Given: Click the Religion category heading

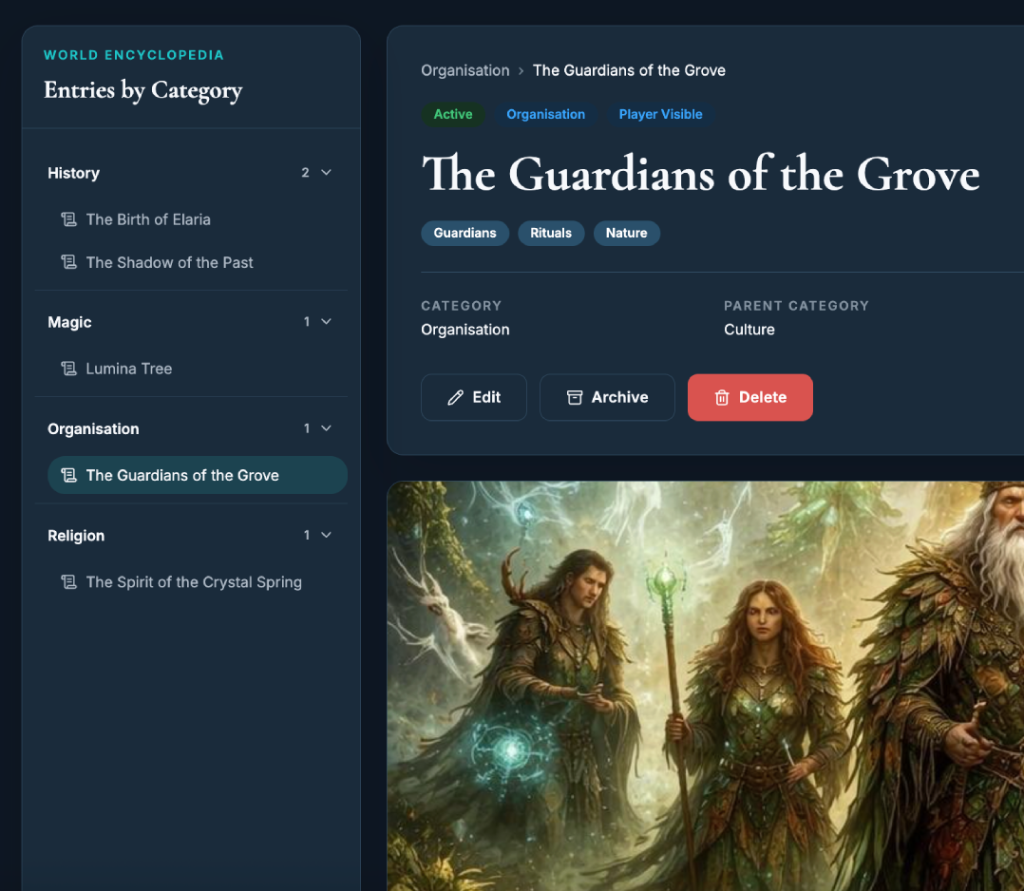Looking at the screenshot, I should point(76,536).
